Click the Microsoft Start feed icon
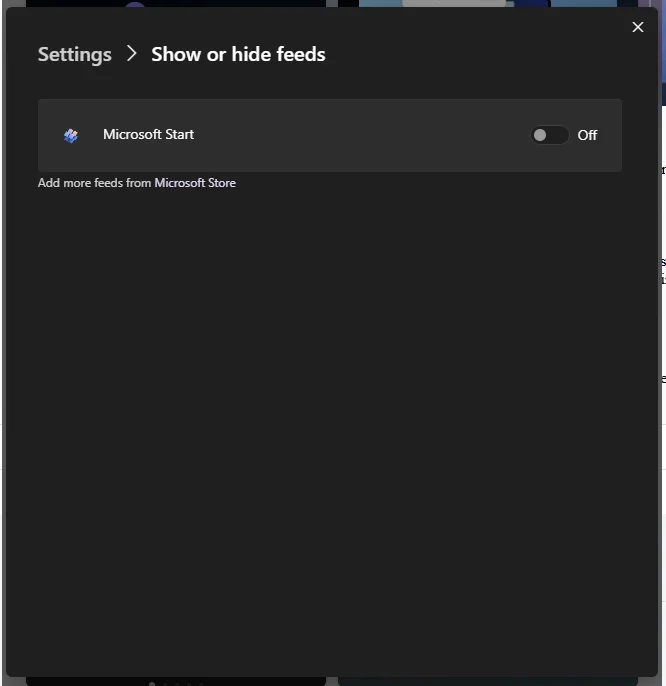This screenshot has height=686, width=666. tap(71, 136)
